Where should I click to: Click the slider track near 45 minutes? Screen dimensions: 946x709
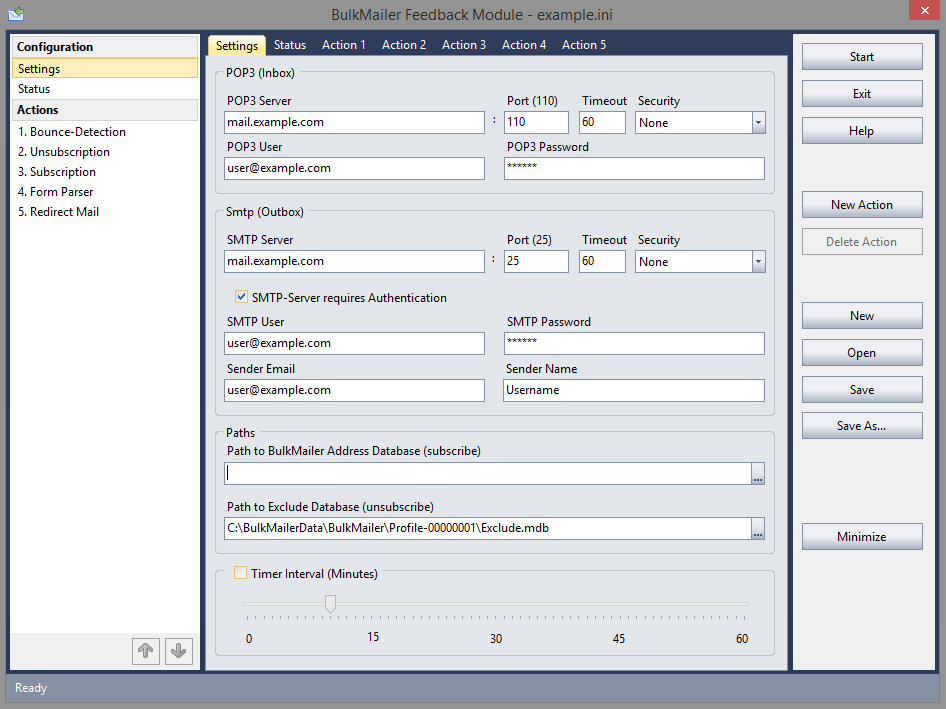pos(620,603)
